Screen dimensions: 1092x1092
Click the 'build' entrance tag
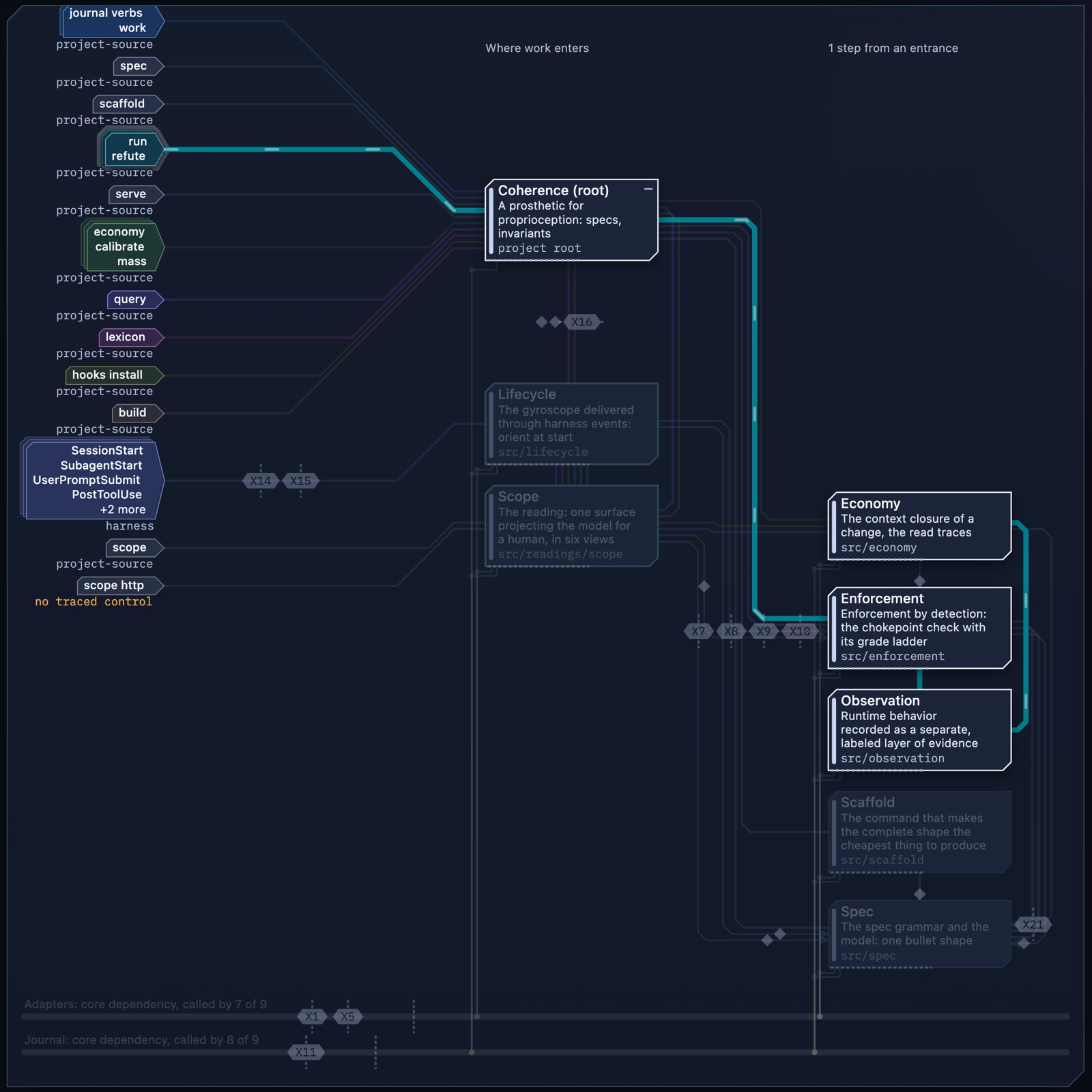137,413
